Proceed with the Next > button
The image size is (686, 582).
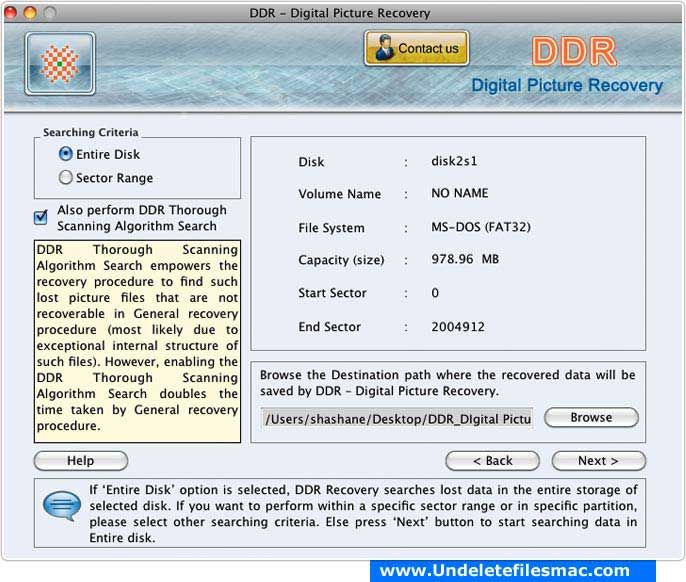coord(598,461)
